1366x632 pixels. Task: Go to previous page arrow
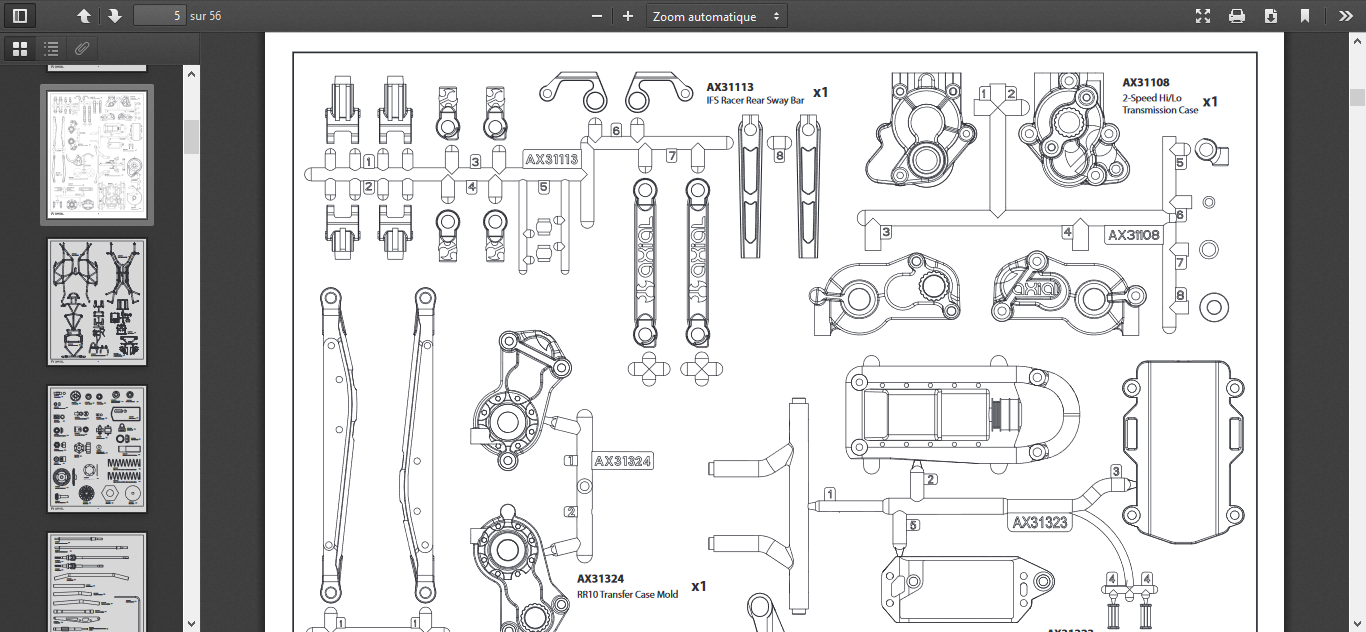(84, 16)
